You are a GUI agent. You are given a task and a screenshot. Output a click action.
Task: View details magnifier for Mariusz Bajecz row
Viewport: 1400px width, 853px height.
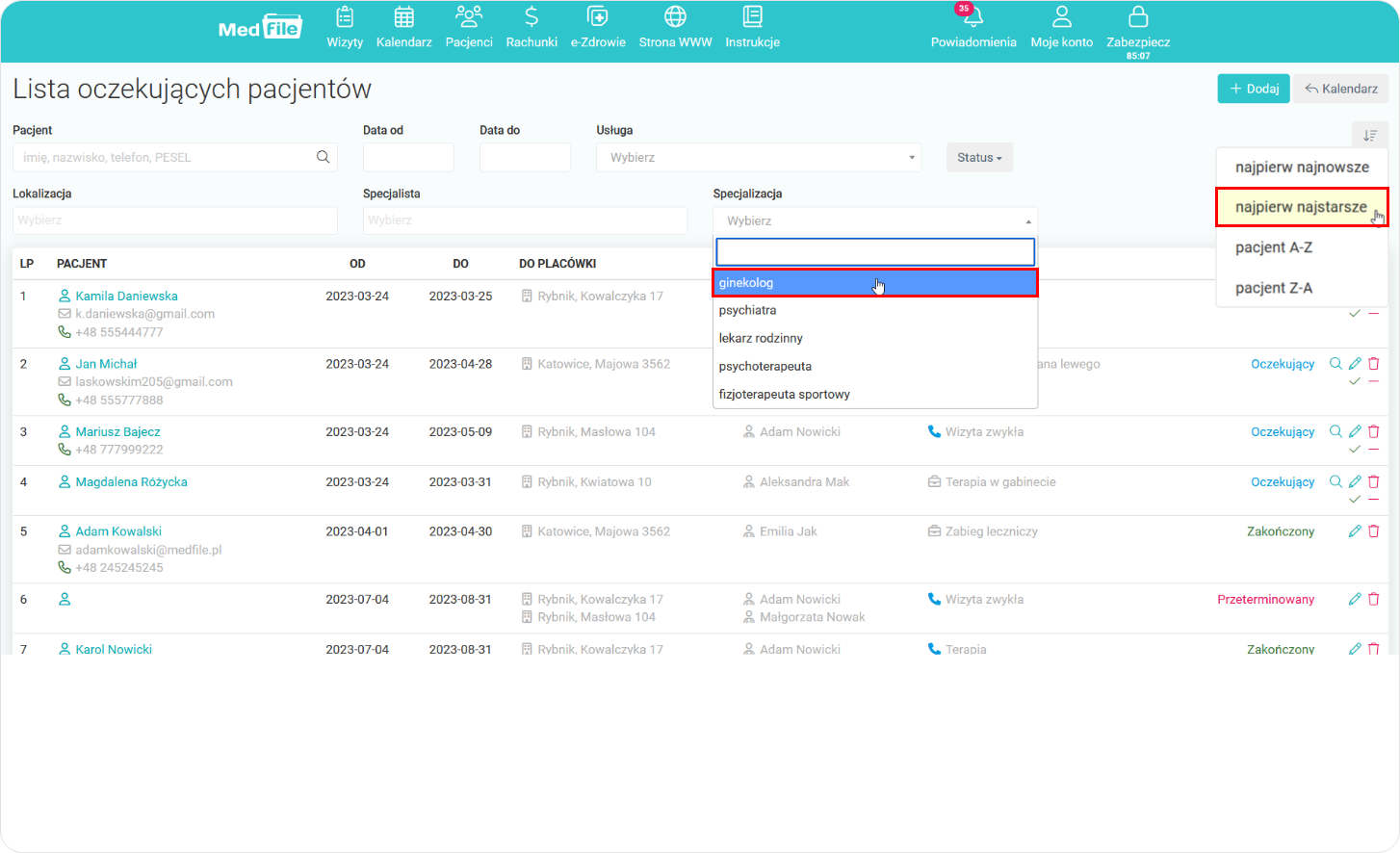[1335, 431]
